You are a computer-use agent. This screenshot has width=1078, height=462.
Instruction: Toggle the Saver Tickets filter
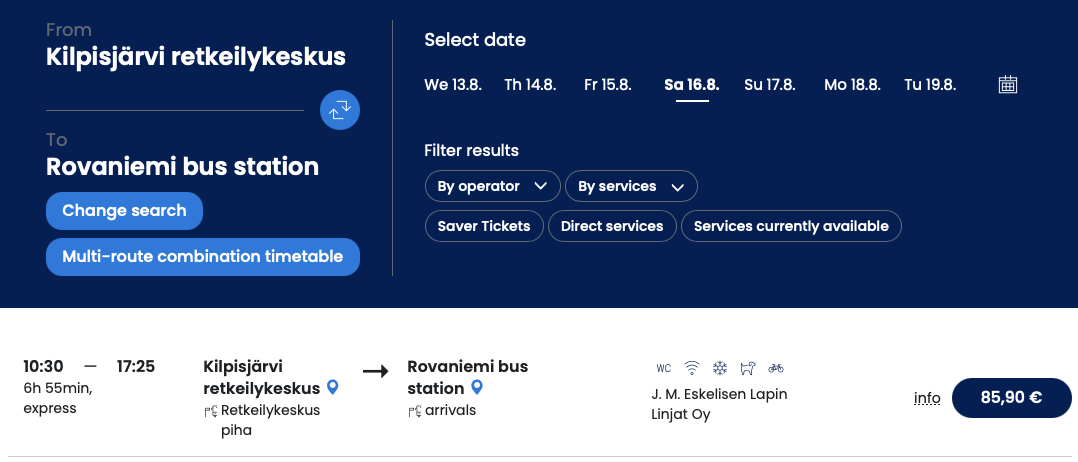tap(484, 226)
